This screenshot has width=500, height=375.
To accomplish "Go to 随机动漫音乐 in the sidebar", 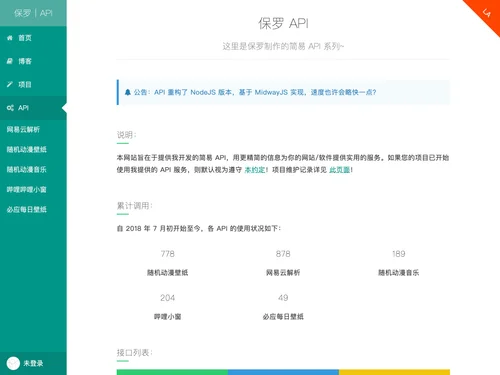I will pos(33,169).
